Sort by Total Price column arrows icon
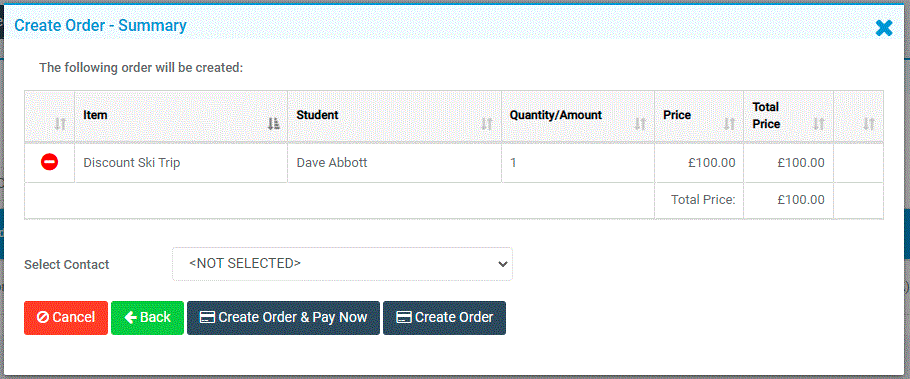Viewport: 910px width, 379px height. pos(819,124)
